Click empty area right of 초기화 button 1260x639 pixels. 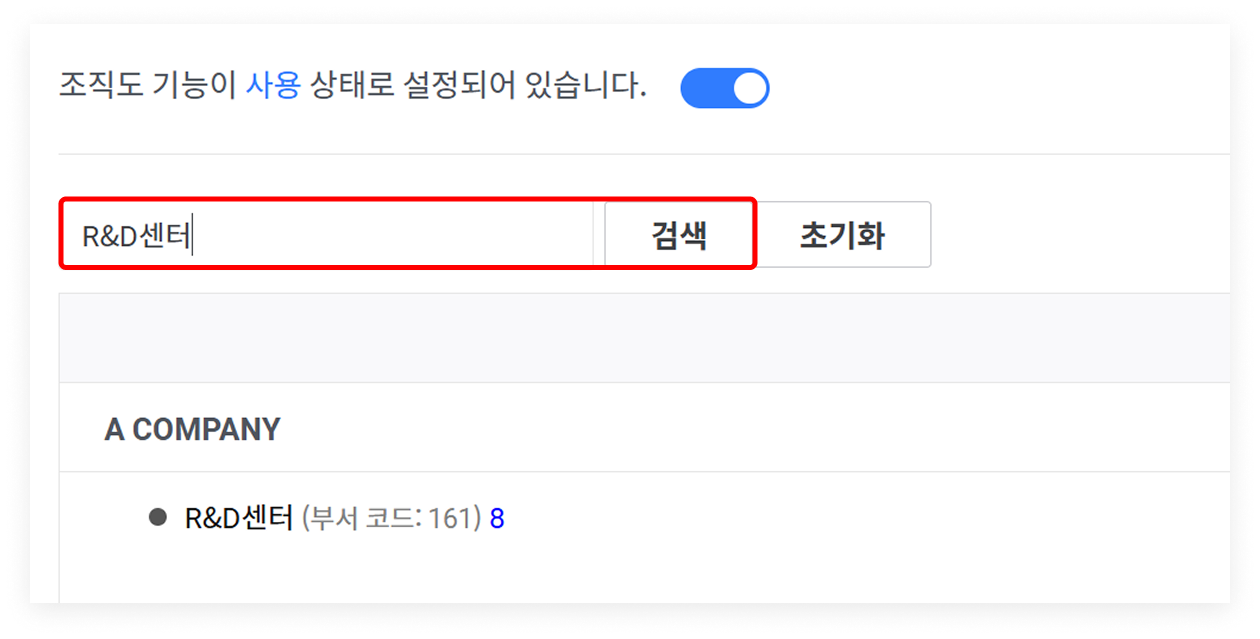coord(1080,234)
